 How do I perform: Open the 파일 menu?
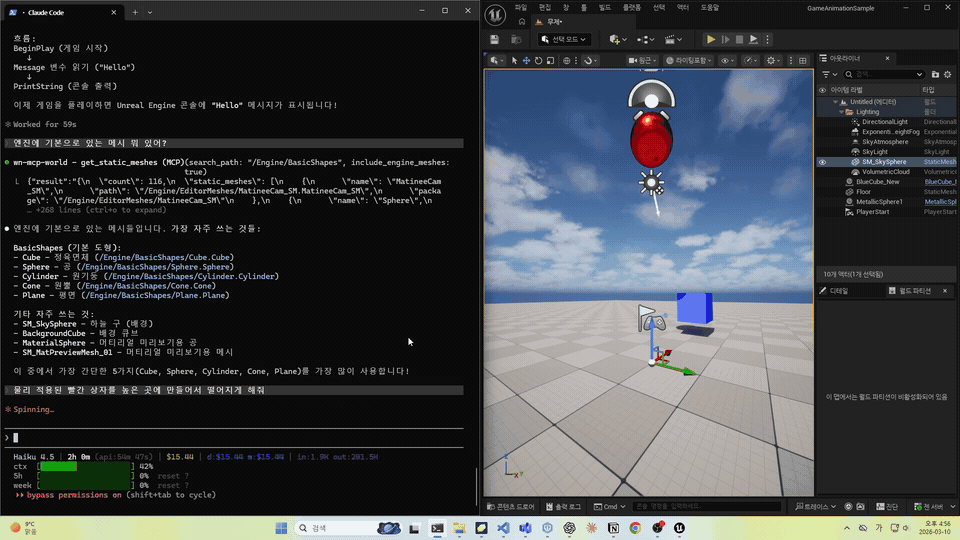point(521,7)
